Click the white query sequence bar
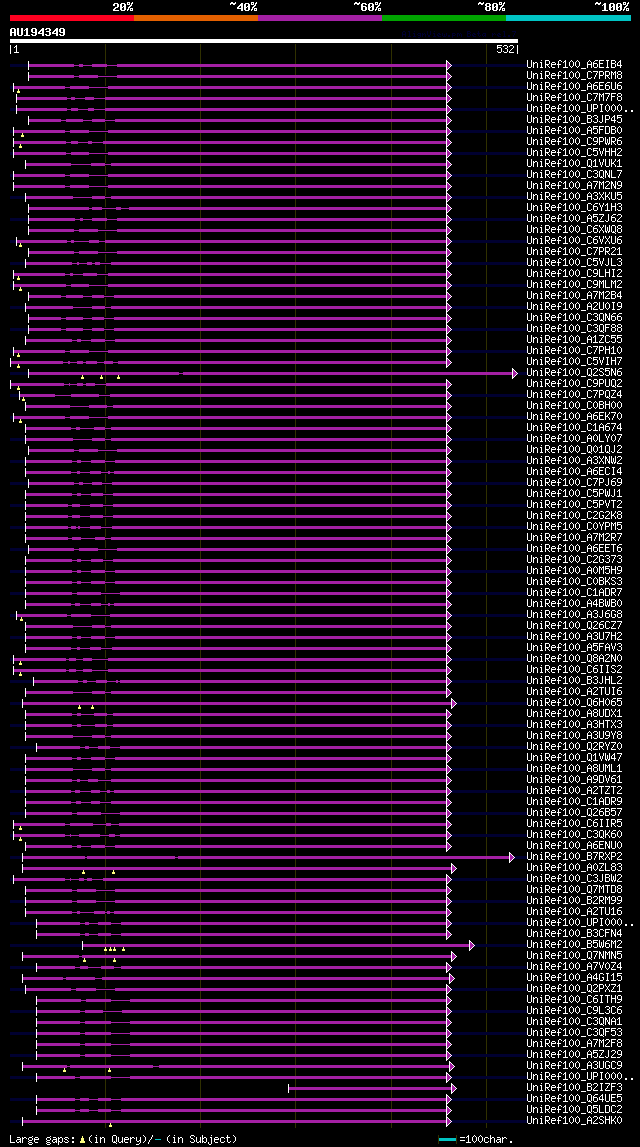Viewport: 640px width, 1147px height. (264, 42)
